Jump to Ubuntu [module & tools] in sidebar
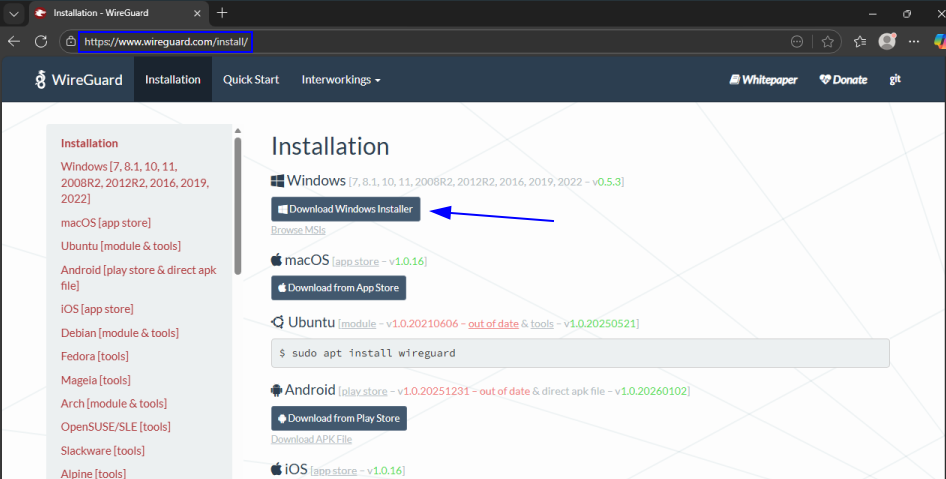This screenshot has height=479, width=946. click(121, 246)
